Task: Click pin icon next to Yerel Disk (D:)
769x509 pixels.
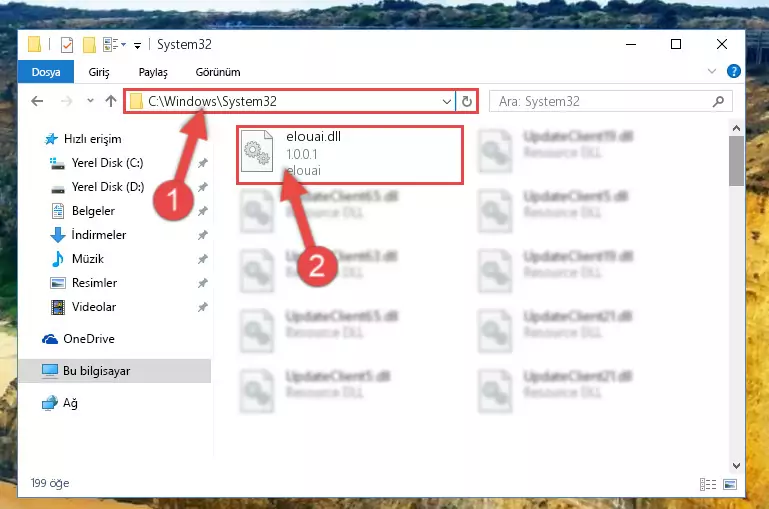Action: [x=202, y=187]
